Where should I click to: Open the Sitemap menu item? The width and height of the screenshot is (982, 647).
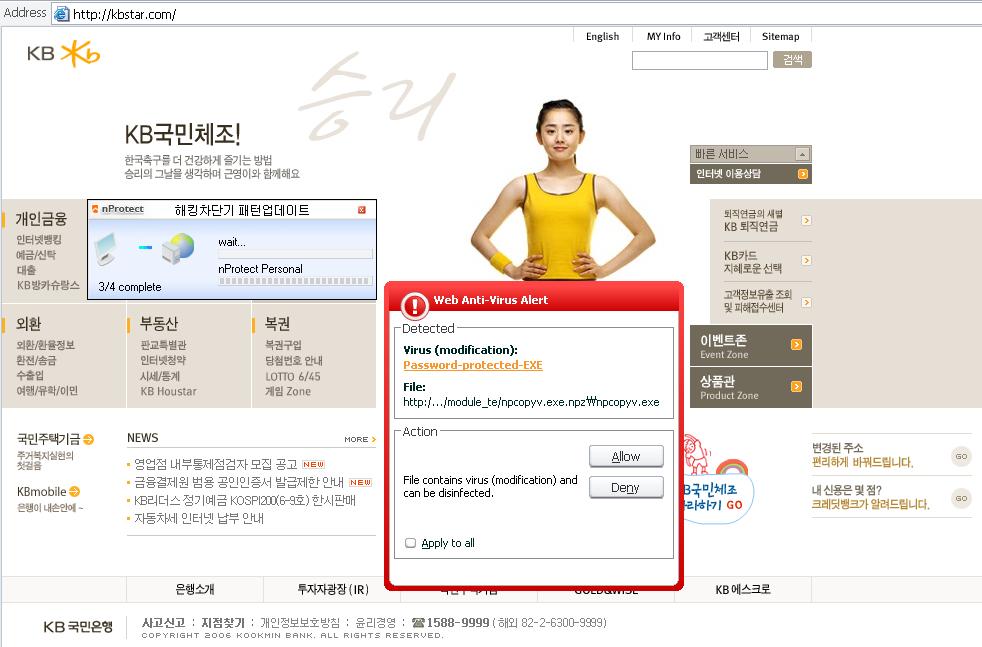coord(780,36)
